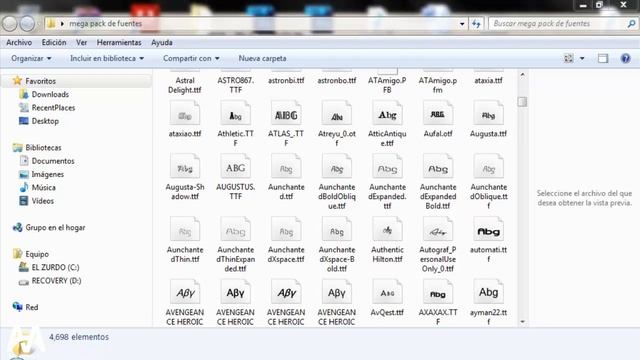Expand the path arrow before mega pack de fuentes
640x360 pixels.
(x=62, y=24)
